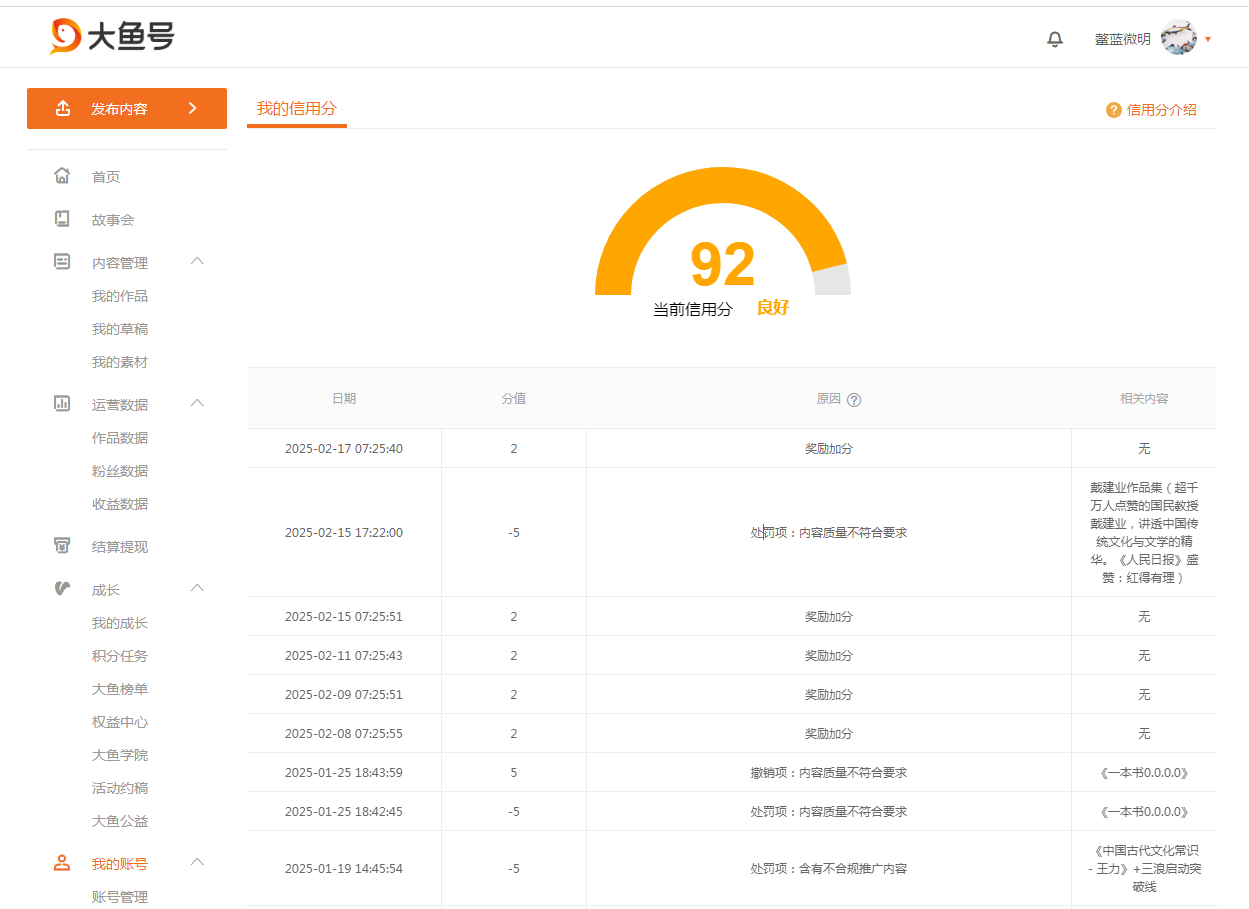Open 粉丝数据 sidebar item
This screenshot has height=909, width=1249.
tap(120, 471)
